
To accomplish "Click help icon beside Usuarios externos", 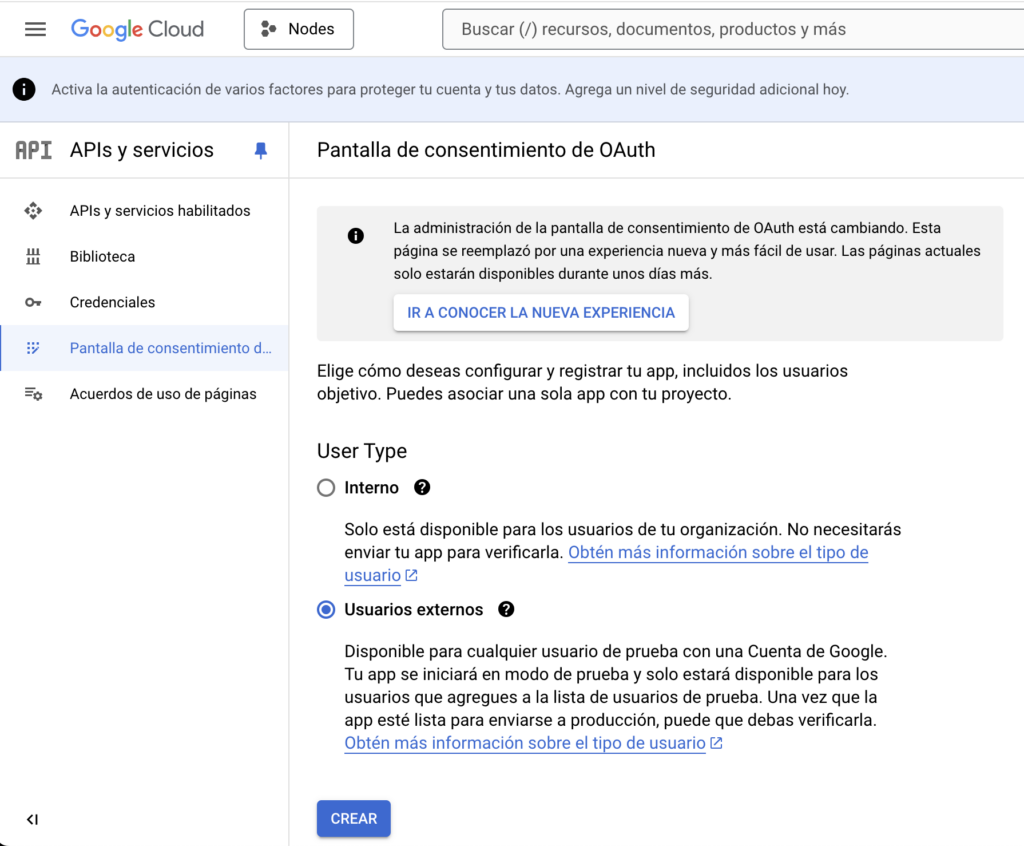I will (x=506, y=610).
